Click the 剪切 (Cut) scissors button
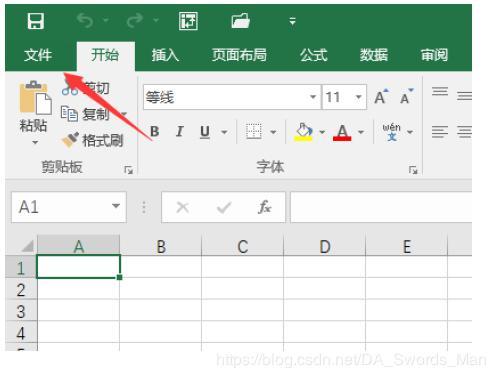Image resolution: width=495 pixels, height=378 pixels. 86,89
